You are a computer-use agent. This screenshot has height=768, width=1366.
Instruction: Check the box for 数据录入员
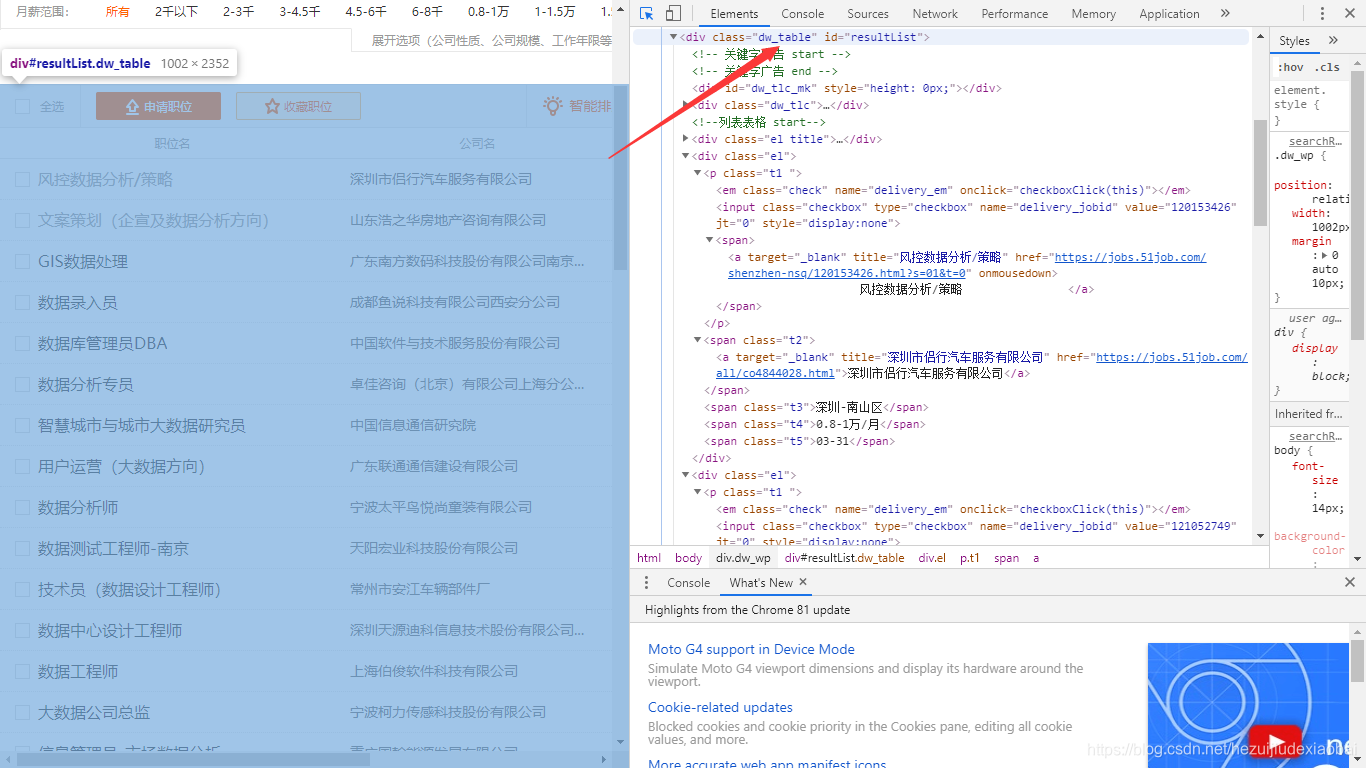point(22,302)
